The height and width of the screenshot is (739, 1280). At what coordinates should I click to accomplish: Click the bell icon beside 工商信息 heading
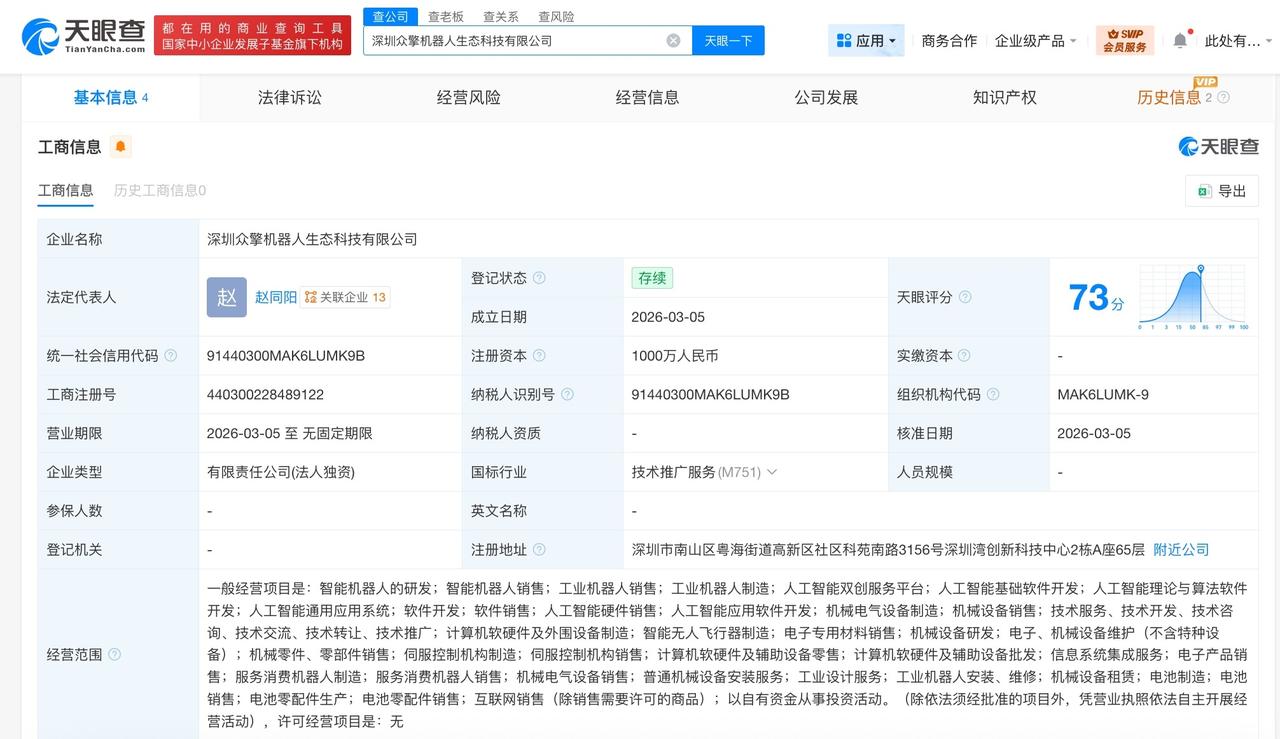click(x=120, y=146)
